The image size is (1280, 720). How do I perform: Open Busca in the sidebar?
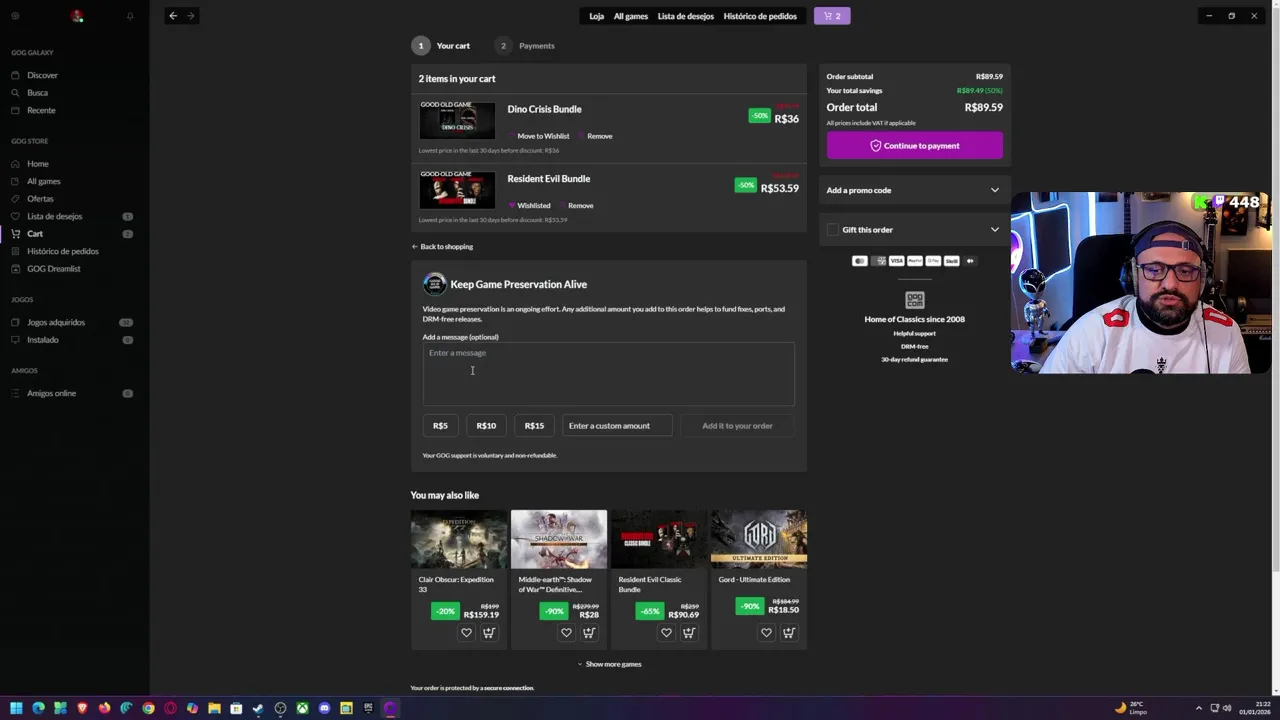(37, 93)
